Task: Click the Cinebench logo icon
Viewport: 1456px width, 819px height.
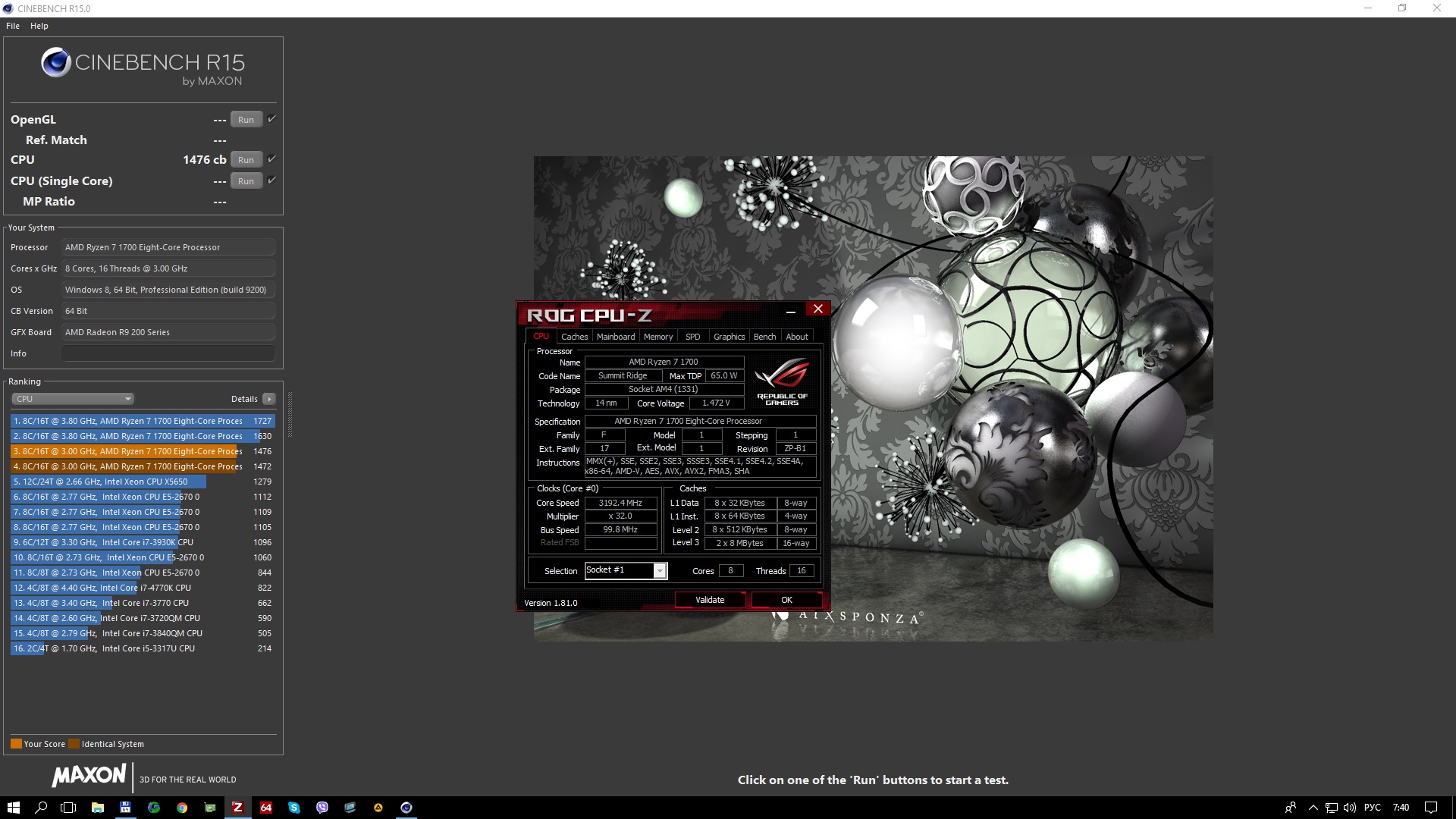Action: pos(56,62)
